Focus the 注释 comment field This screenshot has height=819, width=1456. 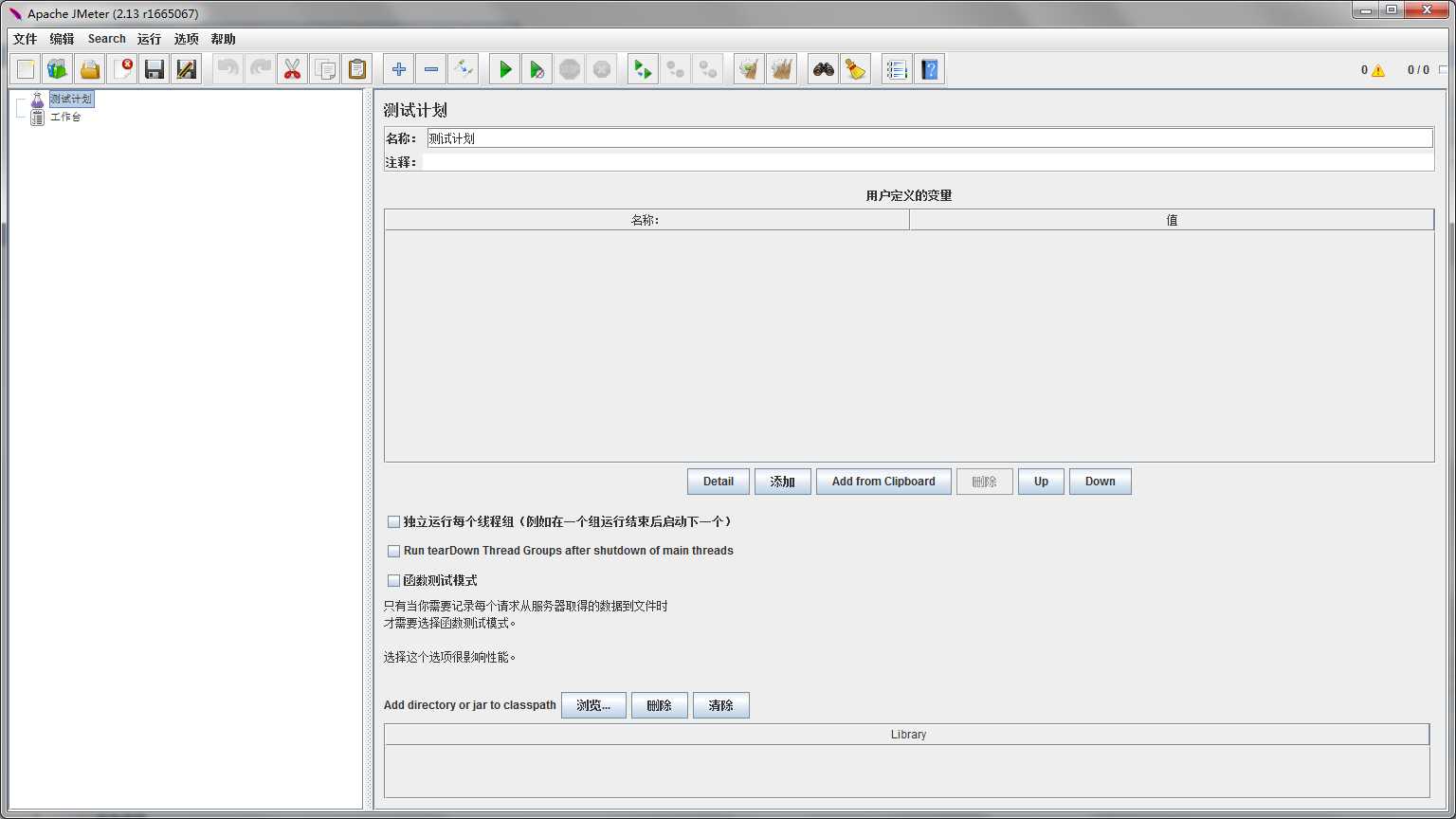pyautogui.click(x=928, y=162)
